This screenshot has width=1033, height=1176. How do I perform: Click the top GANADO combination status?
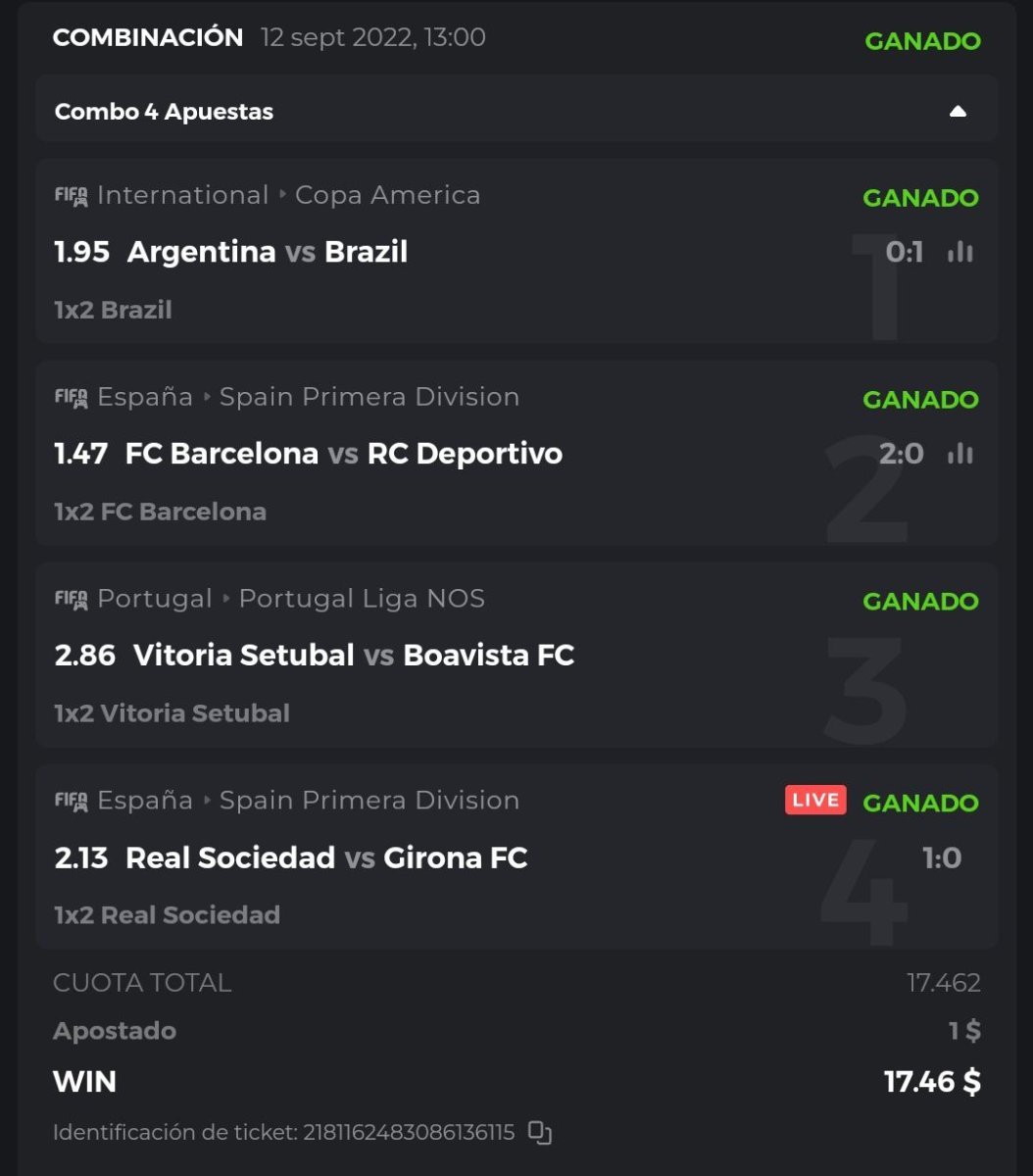pos(922,41)
